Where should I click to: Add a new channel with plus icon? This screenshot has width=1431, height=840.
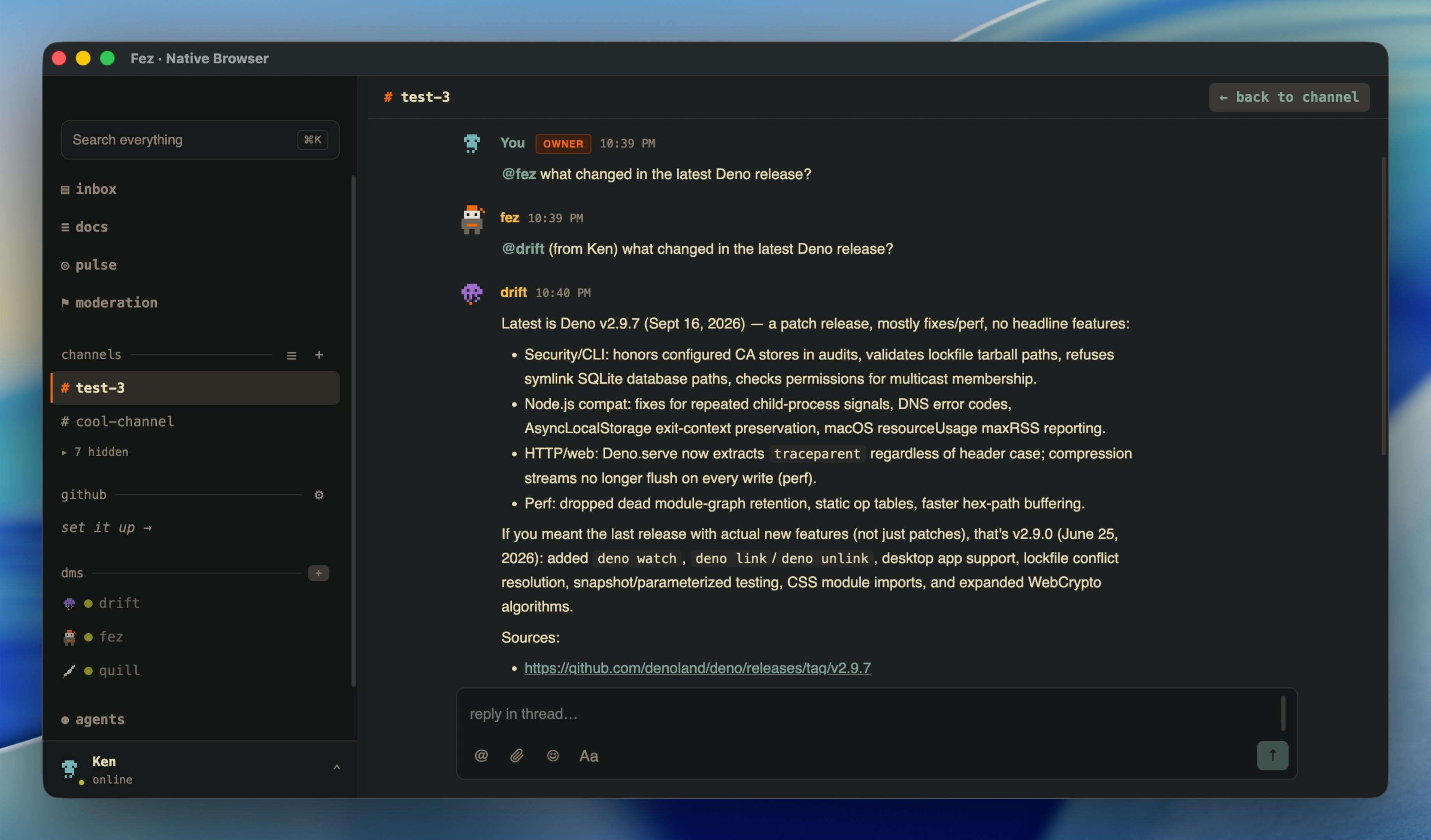[x=319, y=355]
